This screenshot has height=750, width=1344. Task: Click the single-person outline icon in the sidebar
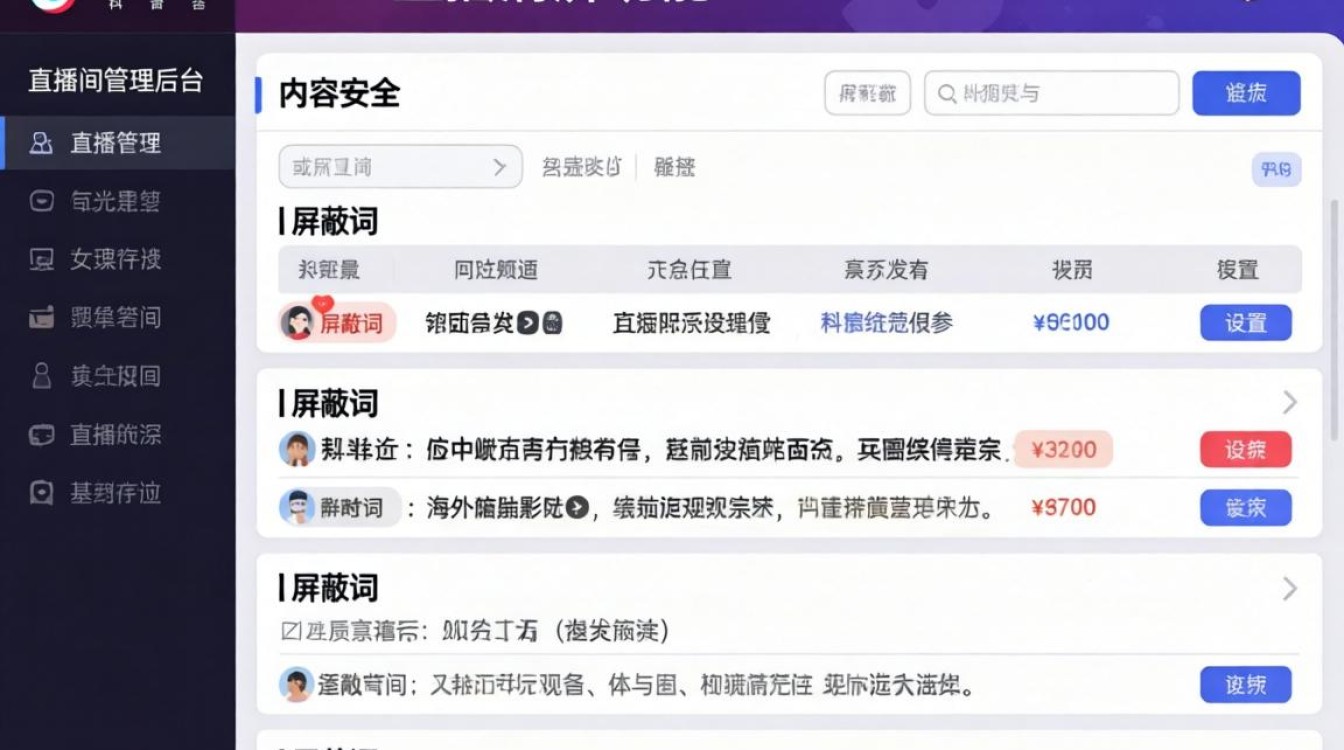coord(40,376)
